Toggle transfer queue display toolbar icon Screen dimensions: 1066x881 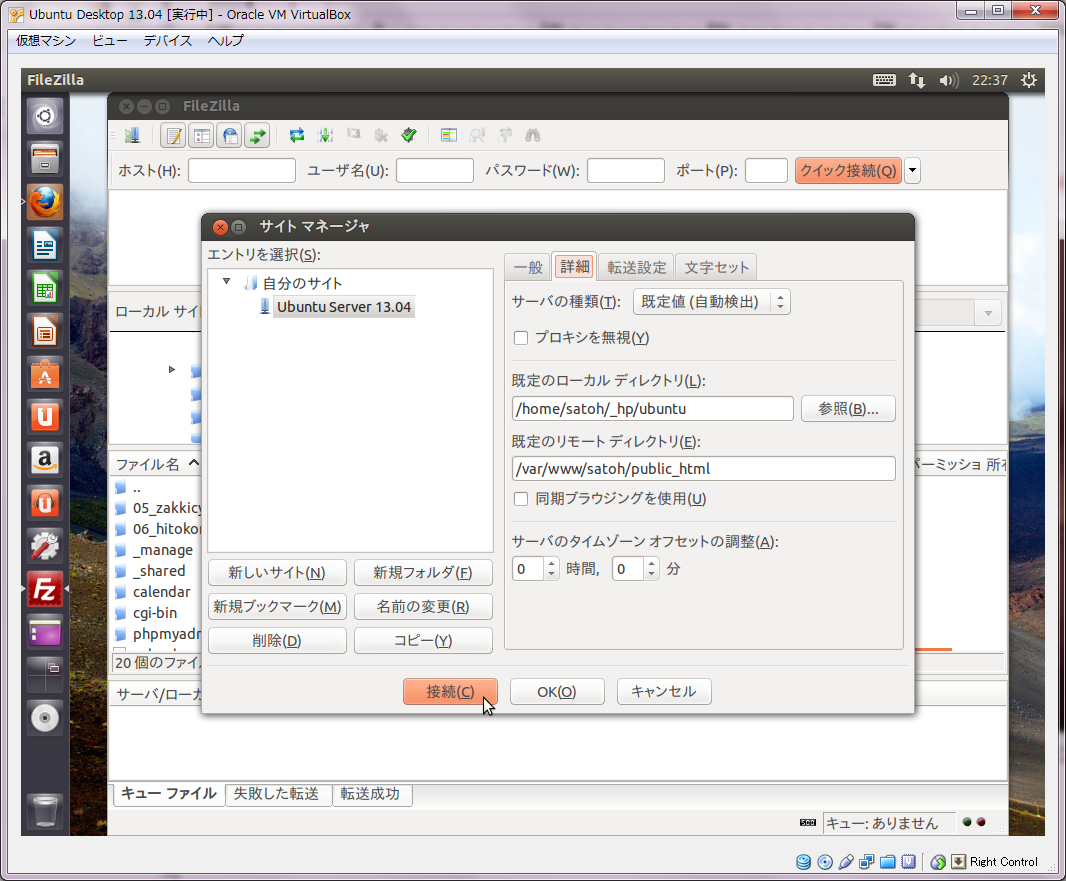coord(258,135)
